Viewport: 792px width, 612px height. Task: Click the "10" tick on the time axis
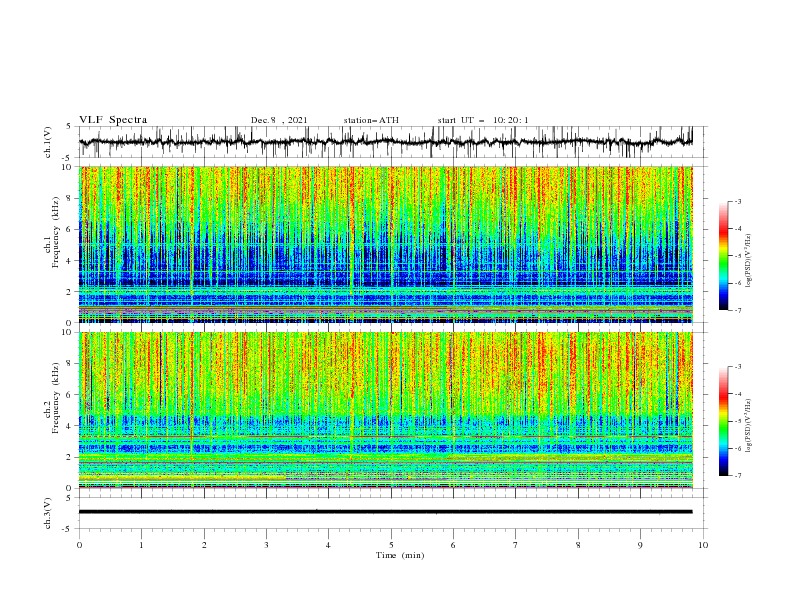tap(703, 545)
